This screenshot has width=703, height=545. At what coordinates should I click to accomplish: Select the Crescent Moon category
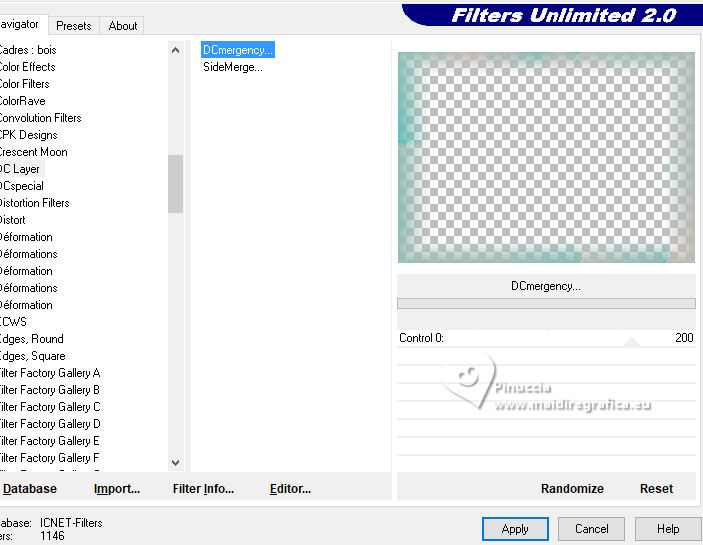click(34, 152)
